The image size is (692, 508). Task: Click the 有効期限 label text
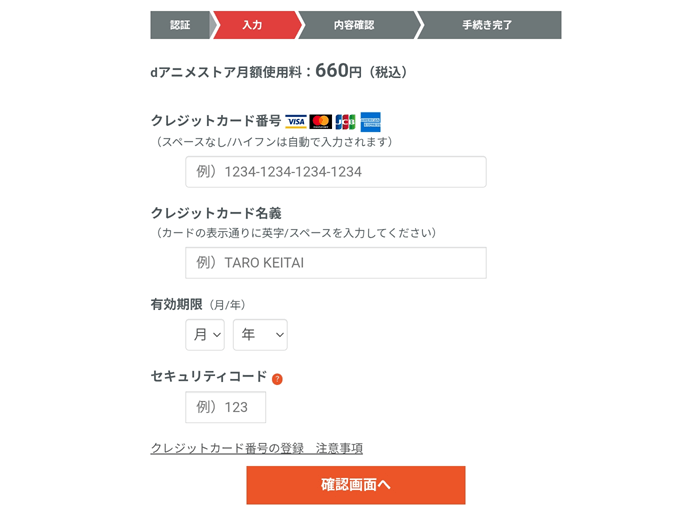point(176,304)
